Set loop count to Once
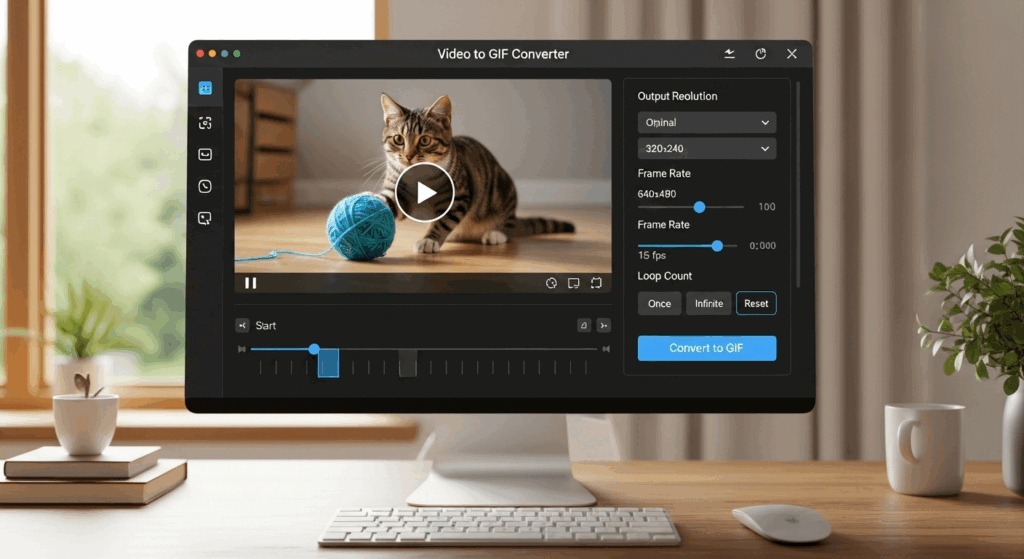The width and height of the screenshot is (1024, 559). [659, 303]
